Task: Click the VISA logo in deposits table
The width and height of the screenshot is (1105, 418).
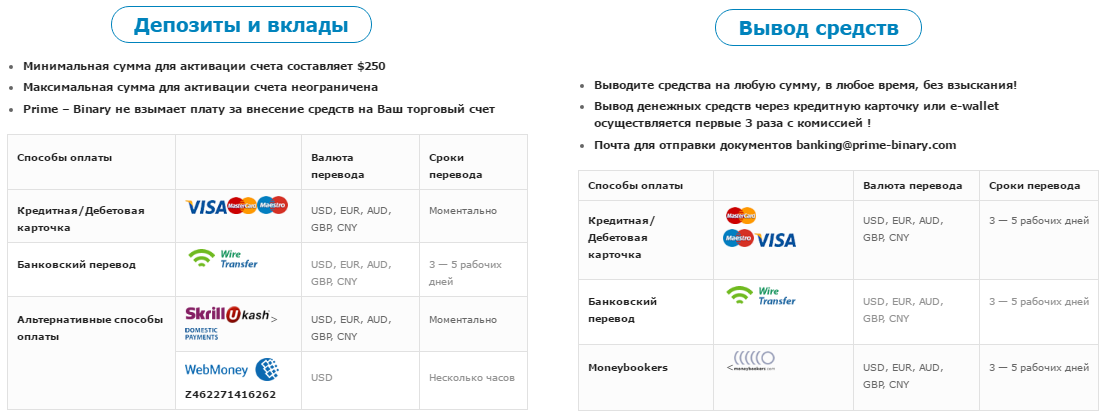Action: click(x=206, y=207)
